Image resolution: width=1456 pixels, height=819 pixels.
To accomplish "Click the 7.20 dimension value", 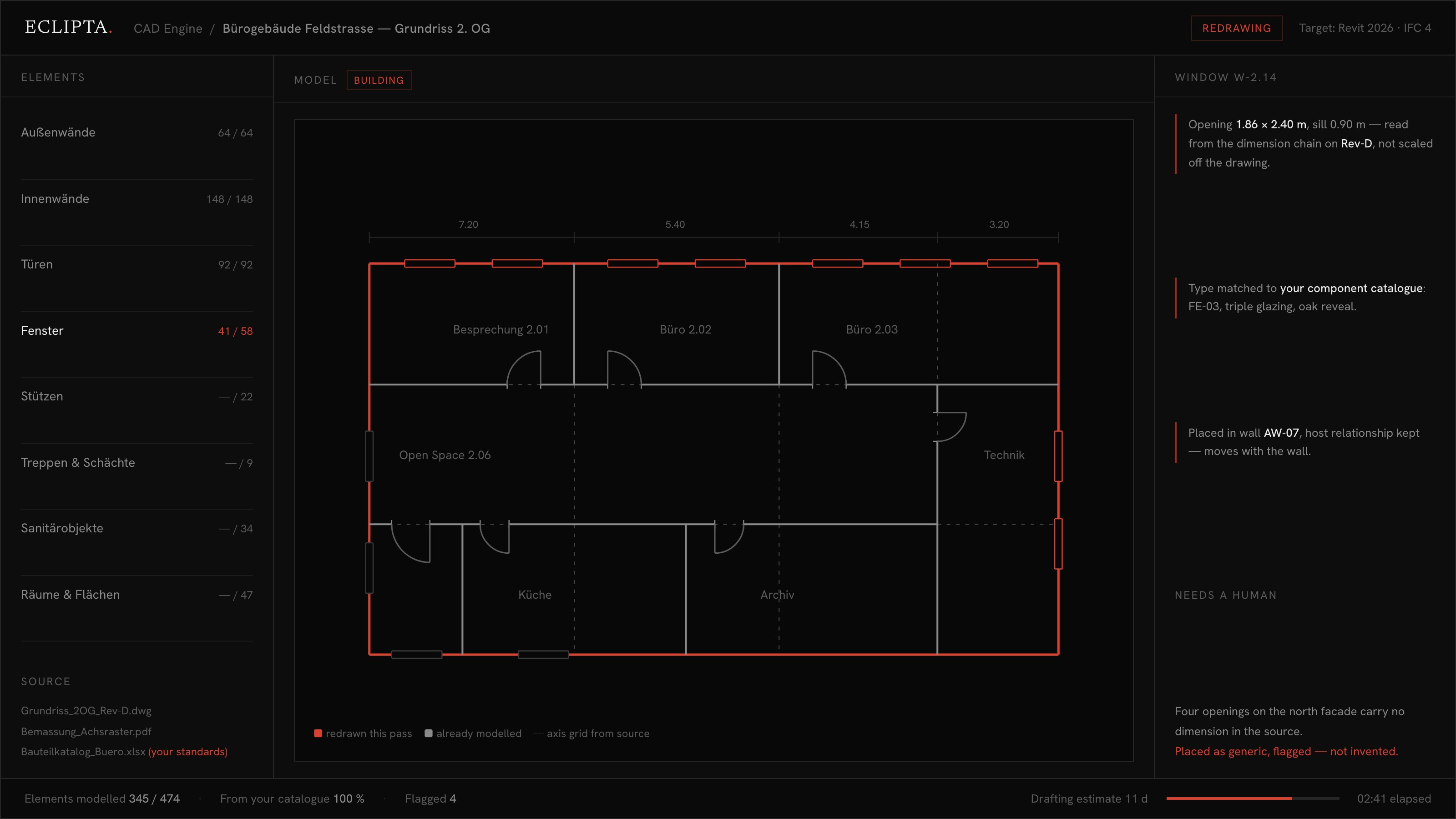I will tap(468, 224).
